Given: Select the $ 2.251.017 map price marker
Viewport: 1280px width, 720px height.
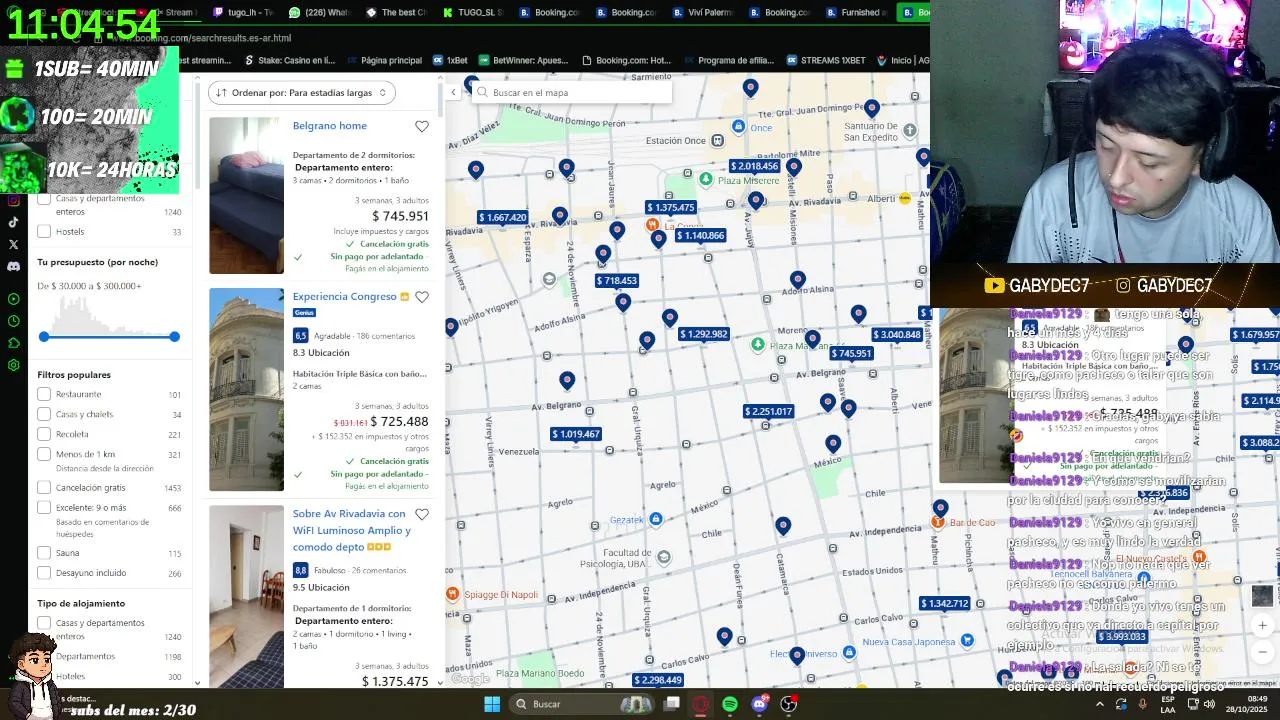Looking at the screenshot, I should 768,411.
